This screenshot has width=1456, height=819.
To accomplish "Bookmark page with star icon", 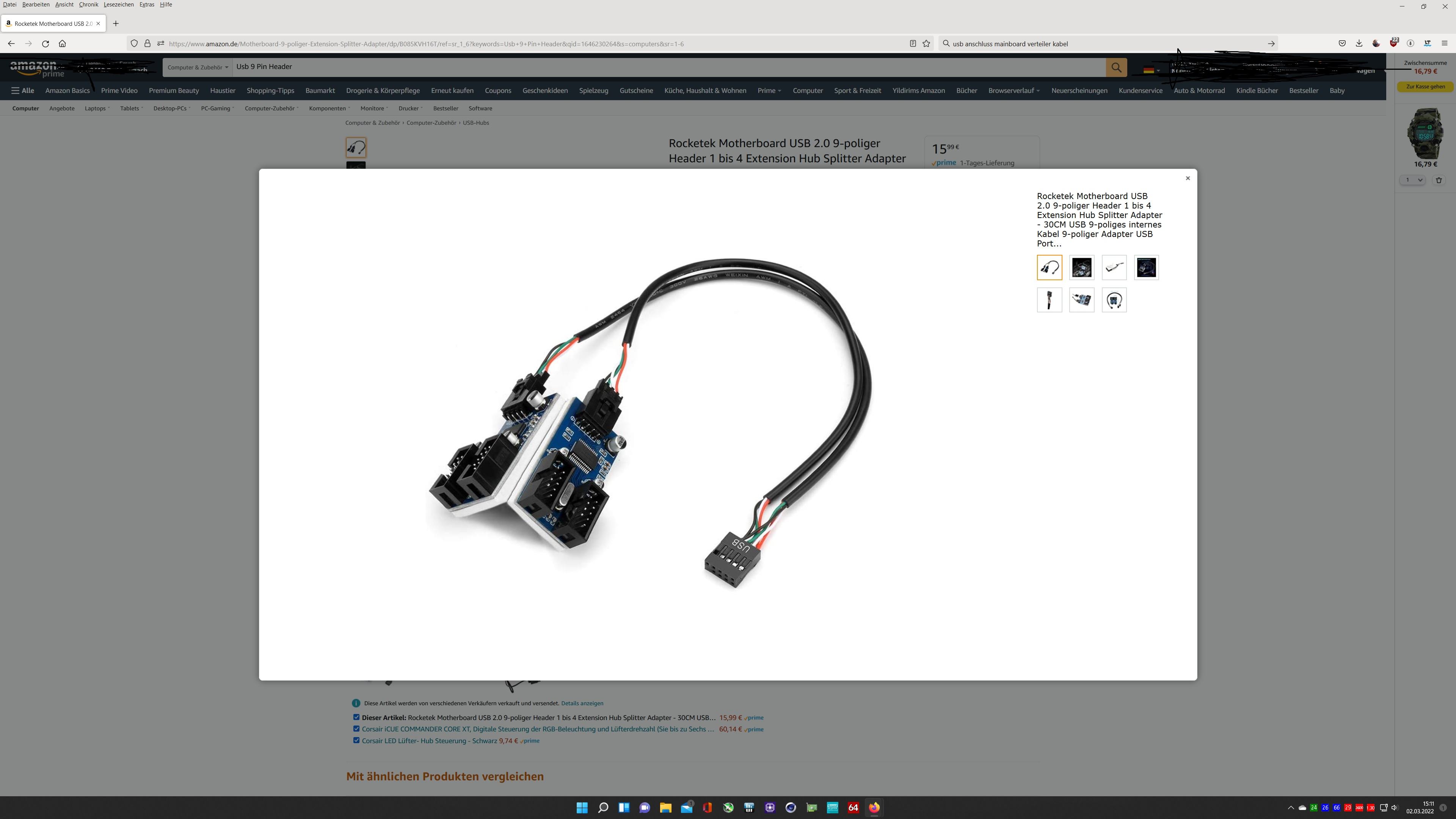I will pos(926,44).
